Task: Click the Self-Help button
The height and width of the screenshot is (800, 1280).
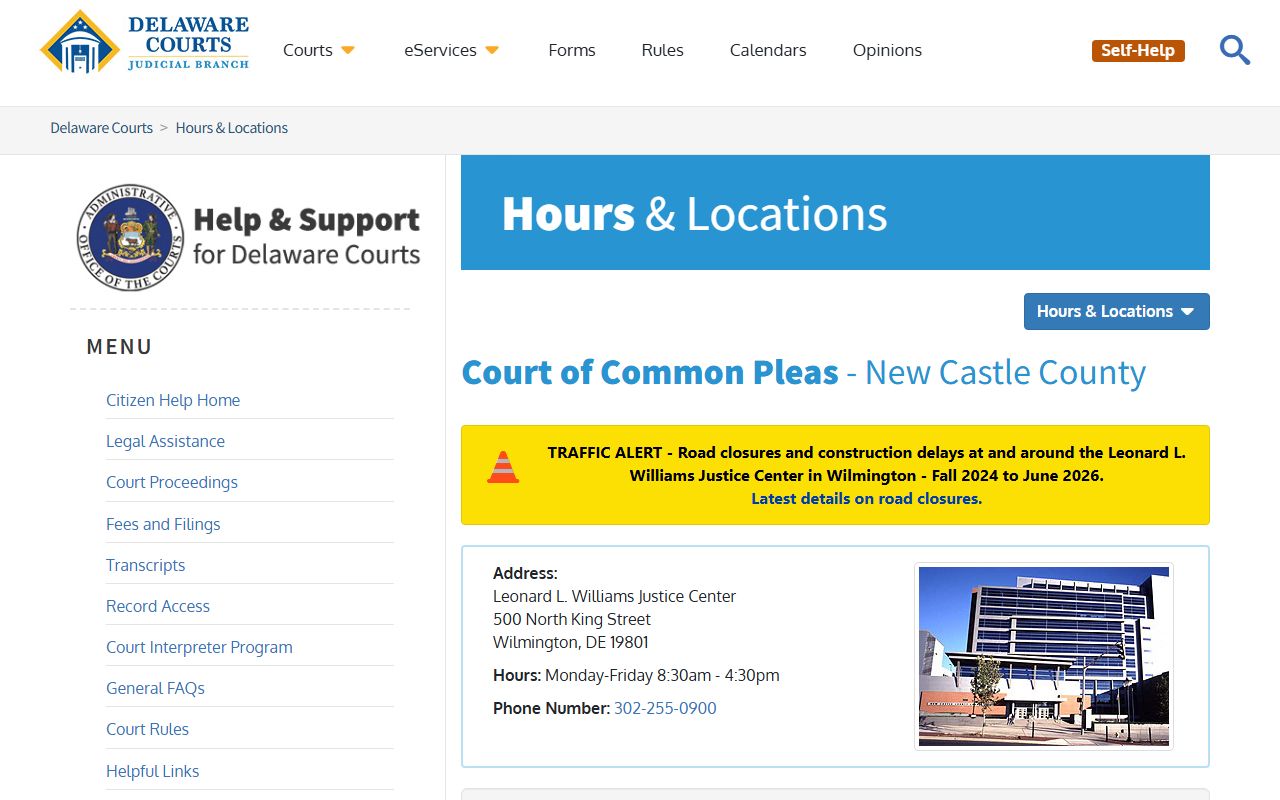Action: click(x=1138, y=50)
